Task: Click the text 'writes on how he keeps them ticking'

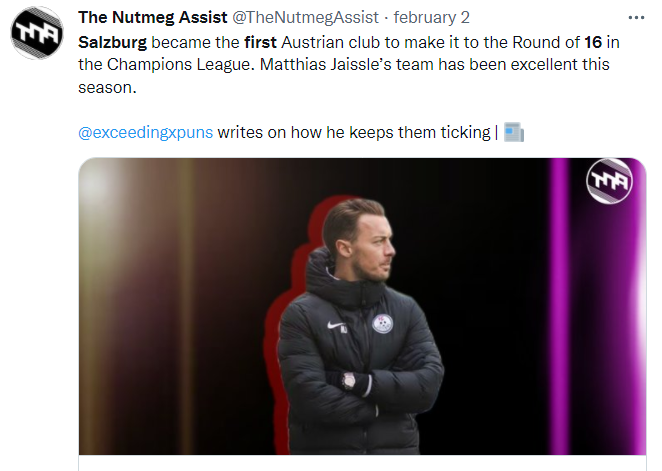Action: tap(354, 133)
